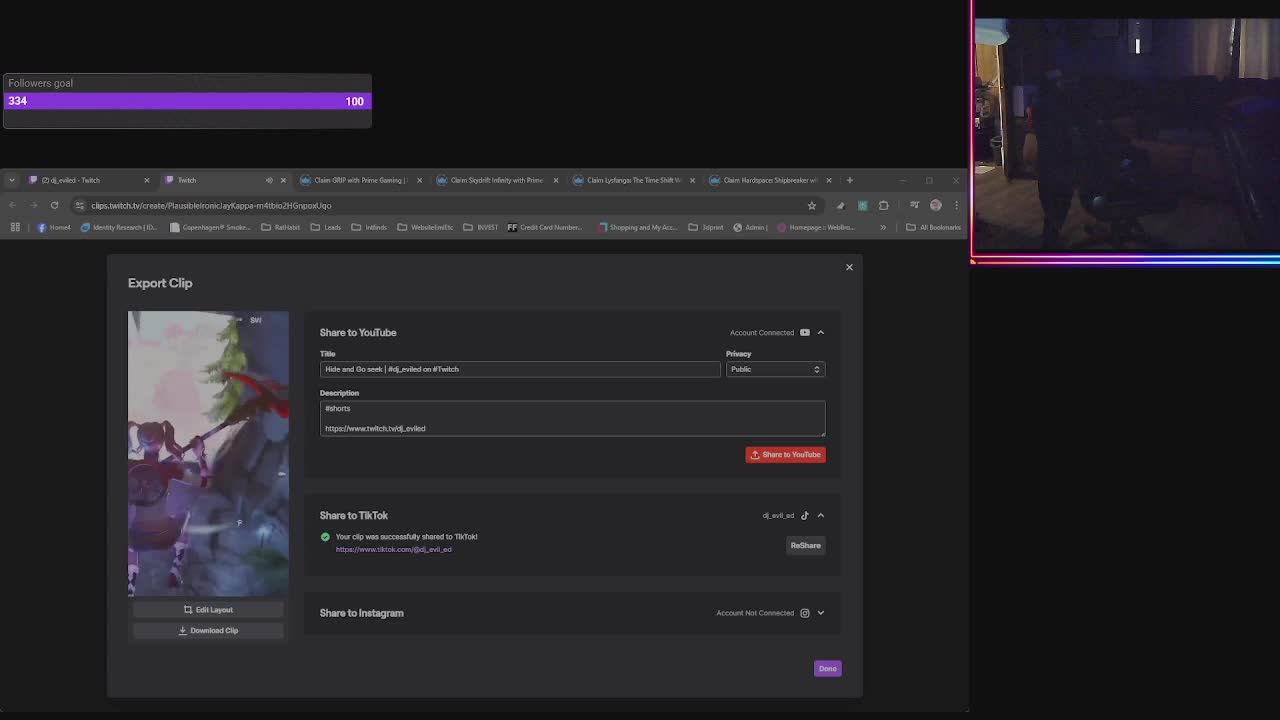Image resolution: width=1280 pixels, height=720 pixels.
Task: Click the Edit Layout button
Action: click(x=208, y=609)
